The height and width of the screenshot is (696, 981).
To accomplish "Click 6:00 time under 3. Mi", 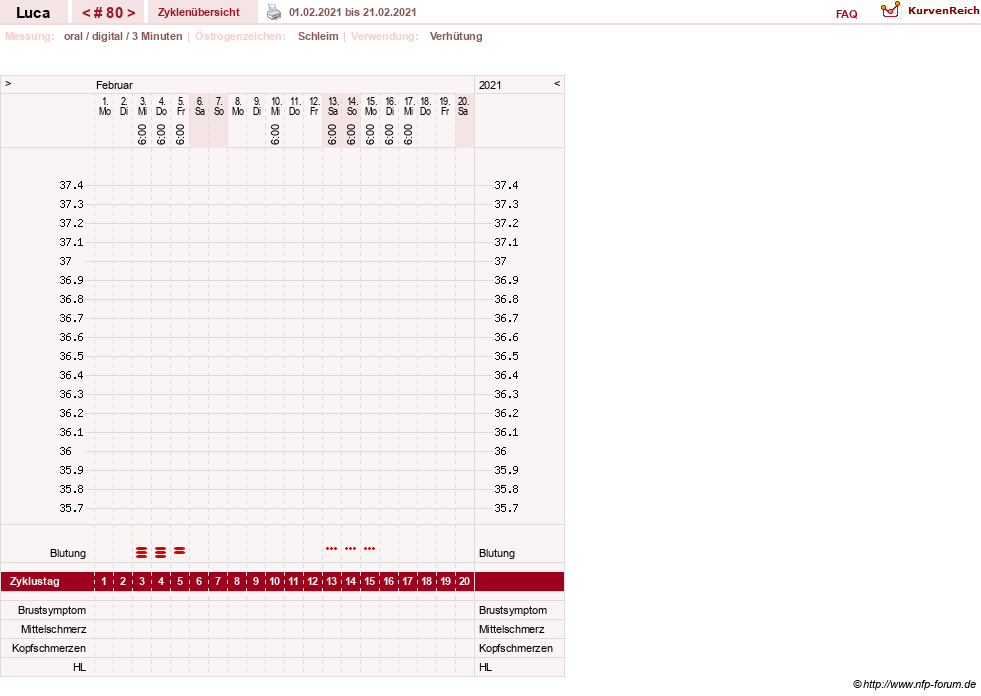I will tap(142, 134).
